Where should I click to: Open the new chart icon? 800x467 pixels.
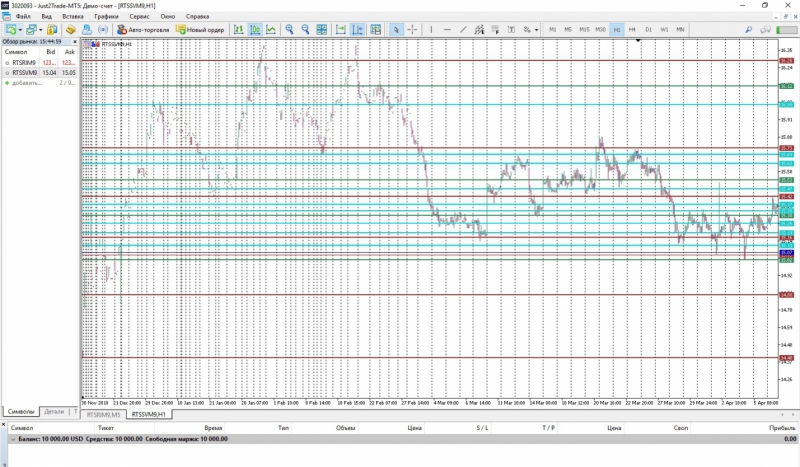point(11,30)
